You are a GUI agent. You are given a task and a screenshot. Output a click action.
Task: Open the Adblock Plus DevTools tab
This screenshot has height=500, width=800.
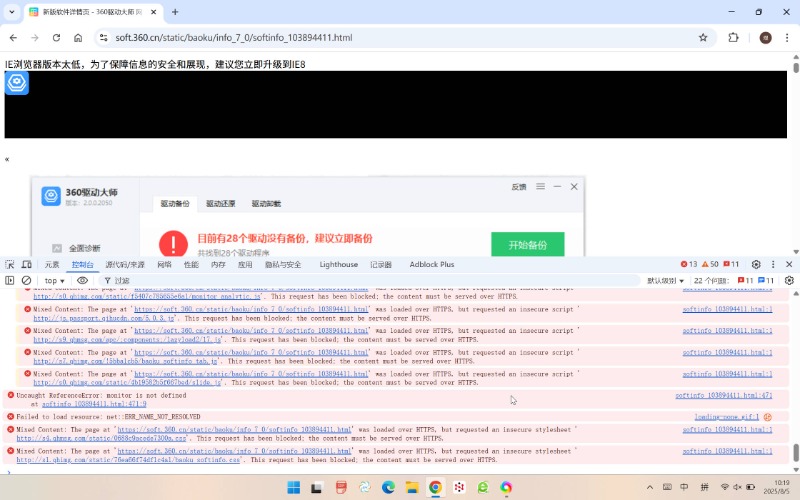click(432, 265)
